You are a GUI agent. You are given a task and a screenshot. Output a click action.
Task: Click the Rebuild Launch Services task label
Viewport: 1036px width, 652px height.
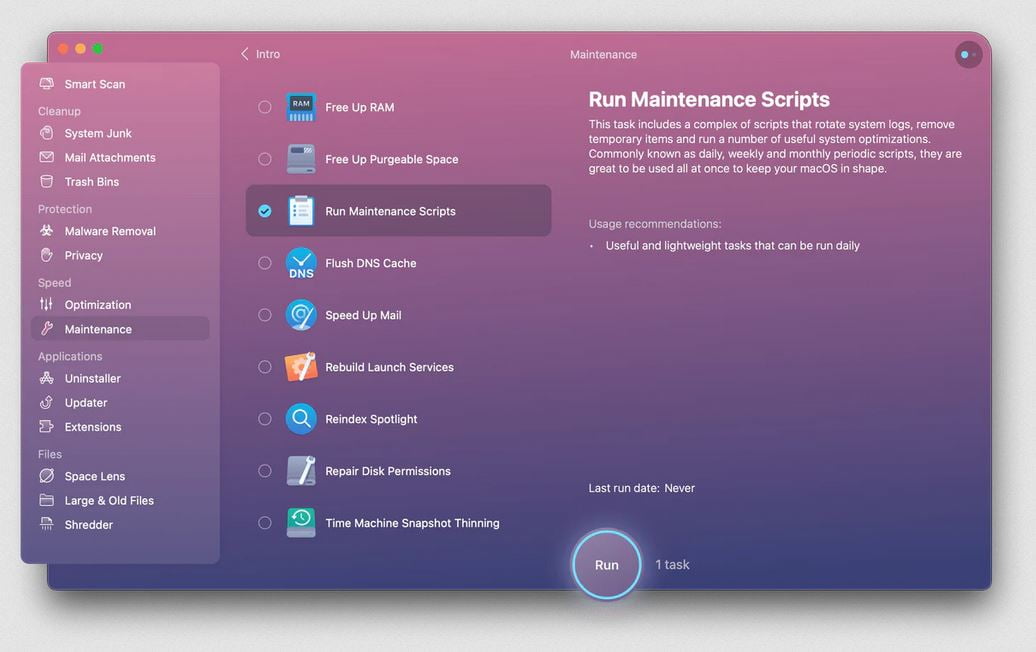tap(389, 367)
